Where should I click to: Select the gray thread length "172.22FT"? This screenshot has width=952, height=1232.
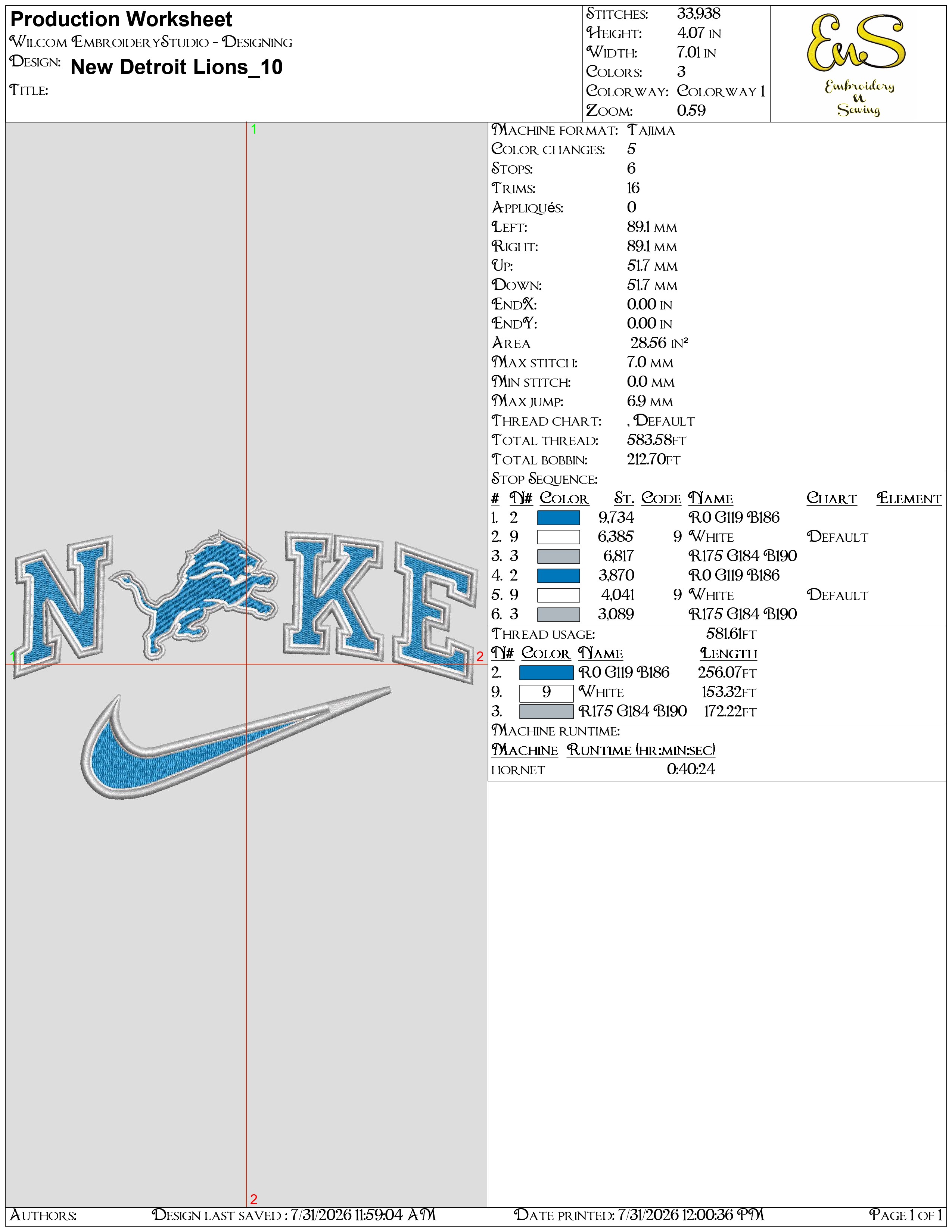pos(730,711)
